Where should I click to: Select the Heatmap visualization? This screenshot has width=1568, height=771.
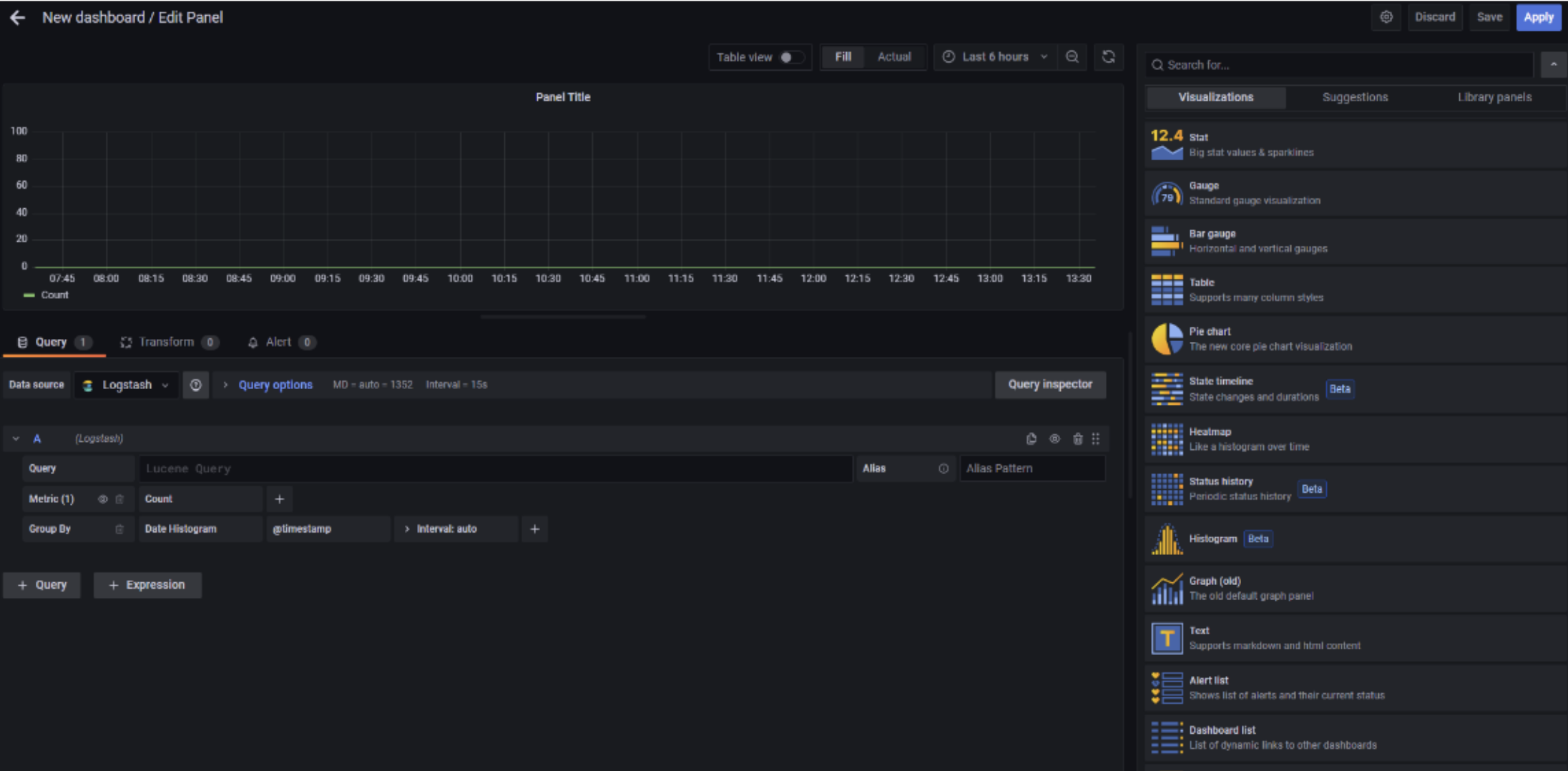coord(1355,439)
